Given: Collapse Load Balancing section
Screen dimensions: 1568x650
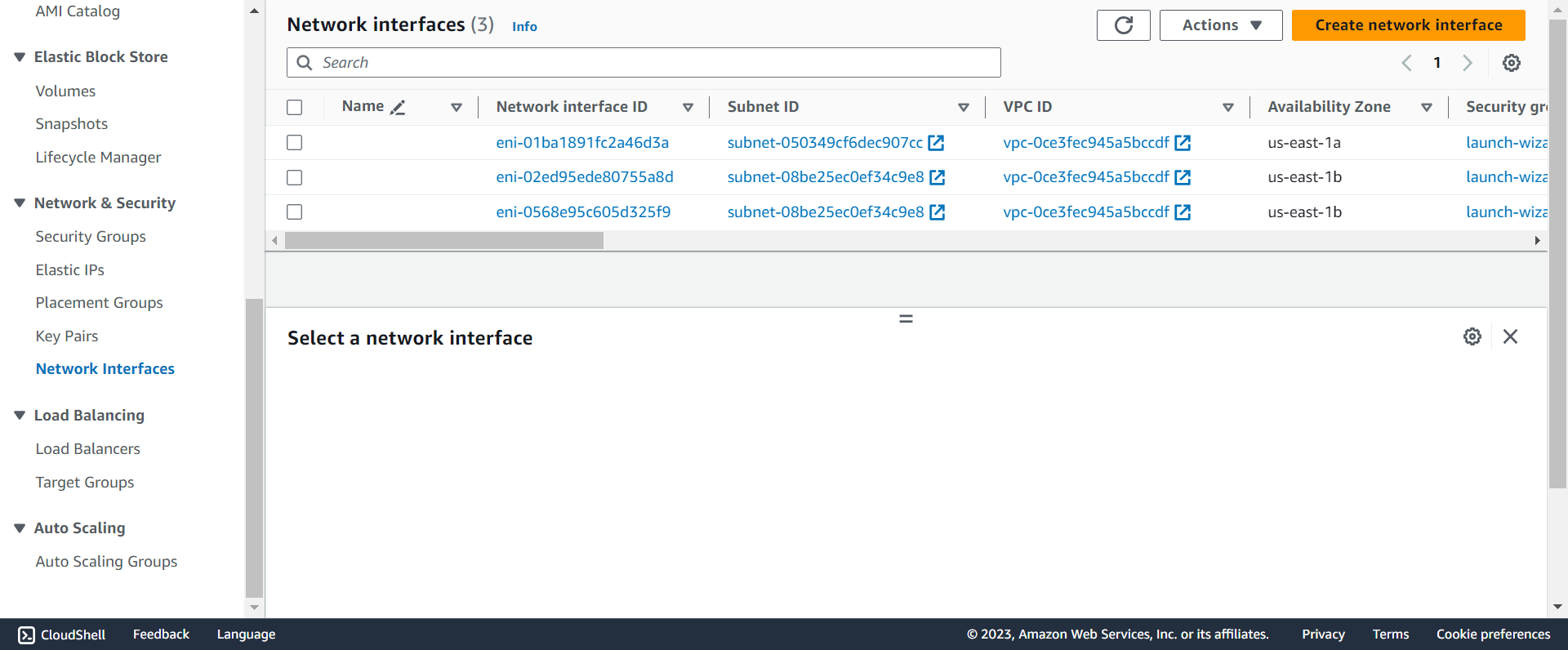Looking at the screenshot, I should click(x=20, y=416).
